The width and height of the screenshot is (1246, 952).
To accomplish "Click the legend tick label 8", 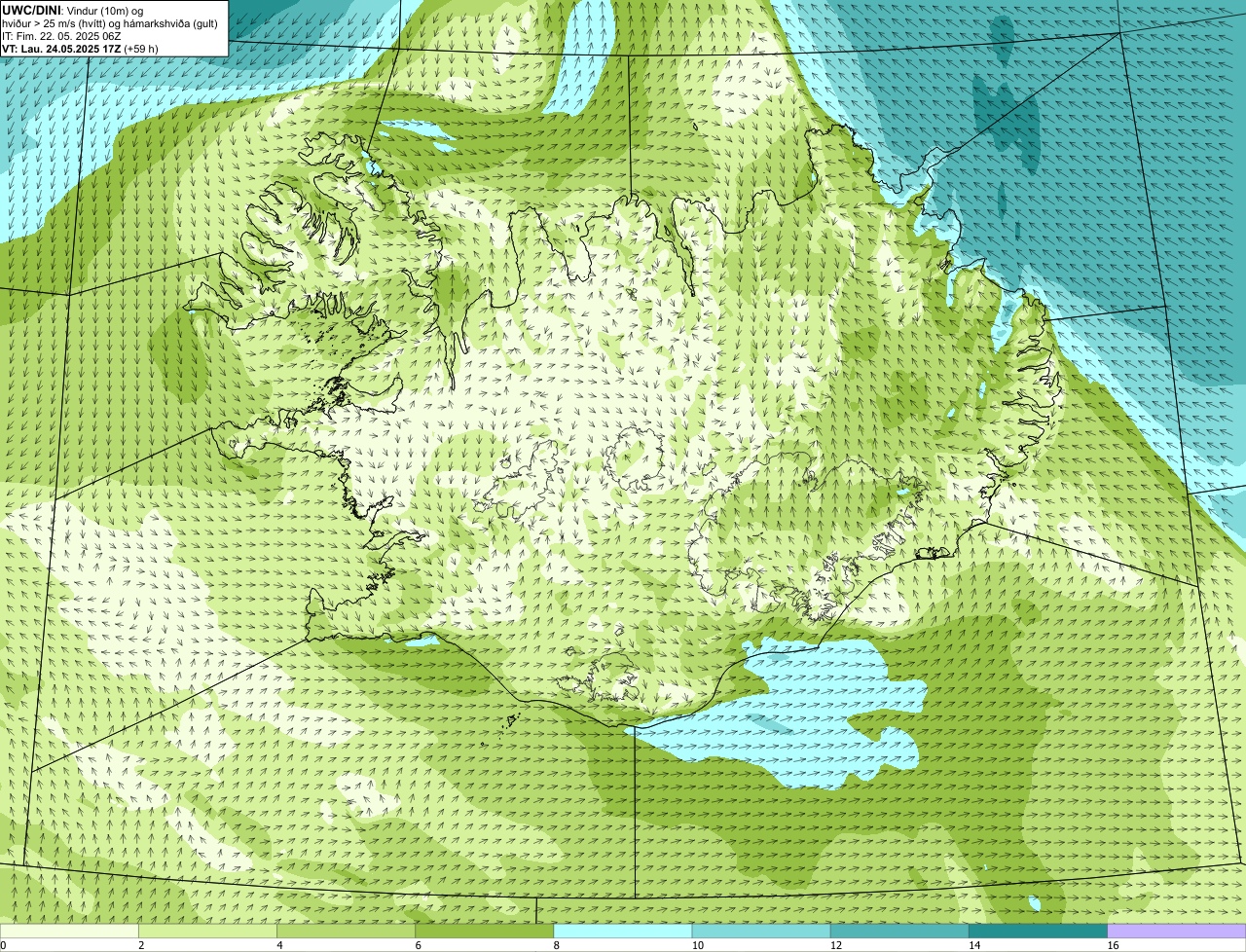I will [x=556, y=945].
